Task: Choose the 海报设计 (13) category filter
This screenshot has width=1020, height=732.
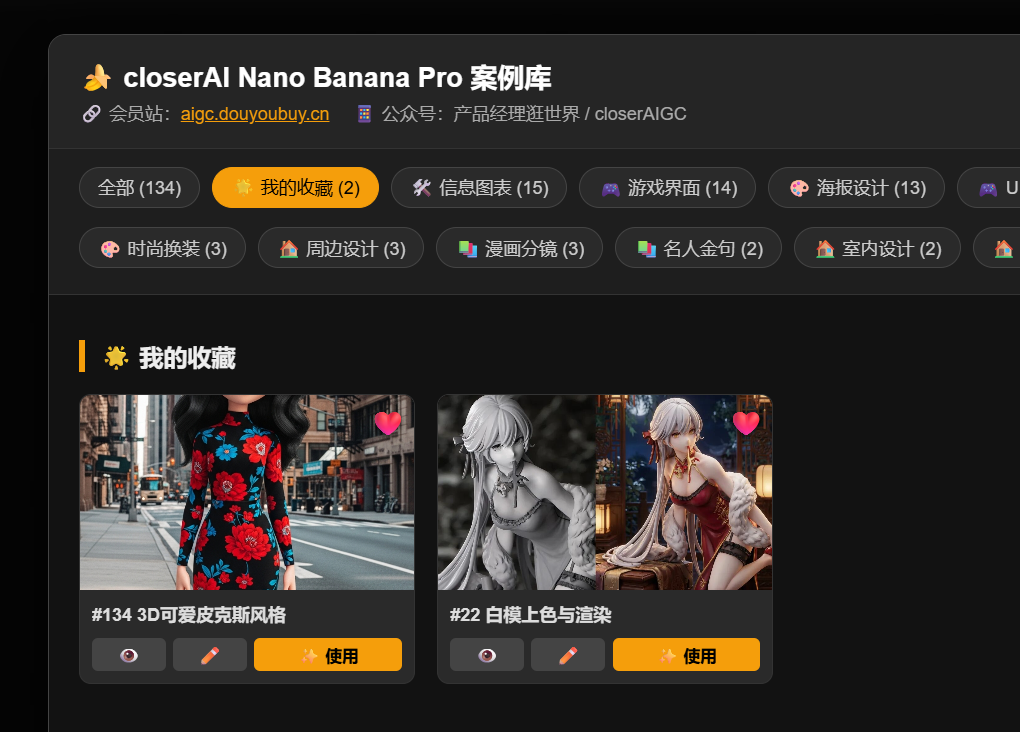Action: (x=857, y=187)
